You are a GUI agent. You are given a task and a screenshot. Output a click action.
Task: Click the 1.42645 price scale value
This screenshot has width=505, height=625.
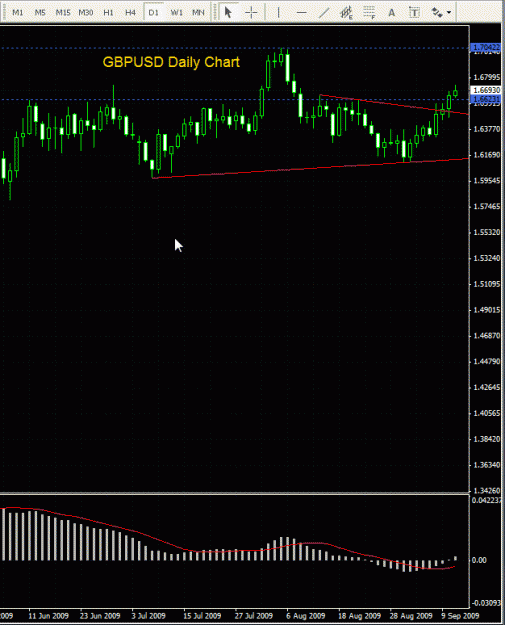point(486,387)
